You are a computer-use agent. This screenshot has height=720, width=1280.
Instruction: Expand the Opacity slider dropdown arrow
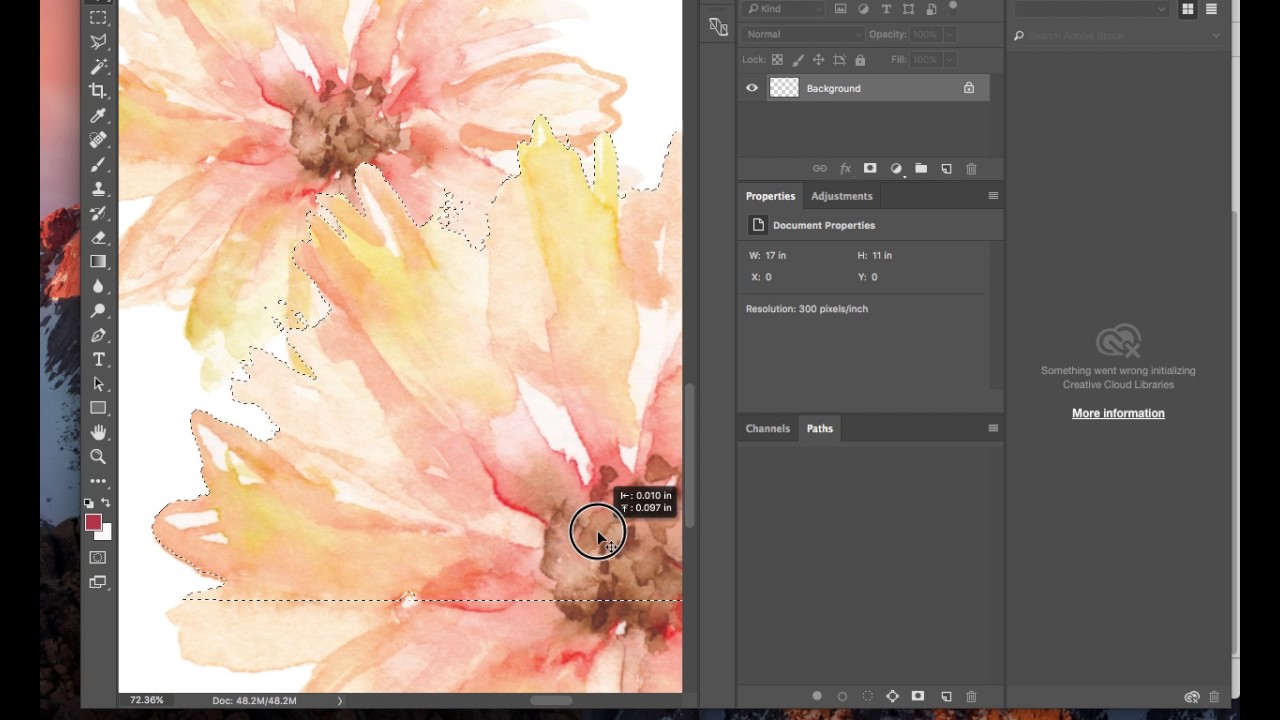pos(949,34)
